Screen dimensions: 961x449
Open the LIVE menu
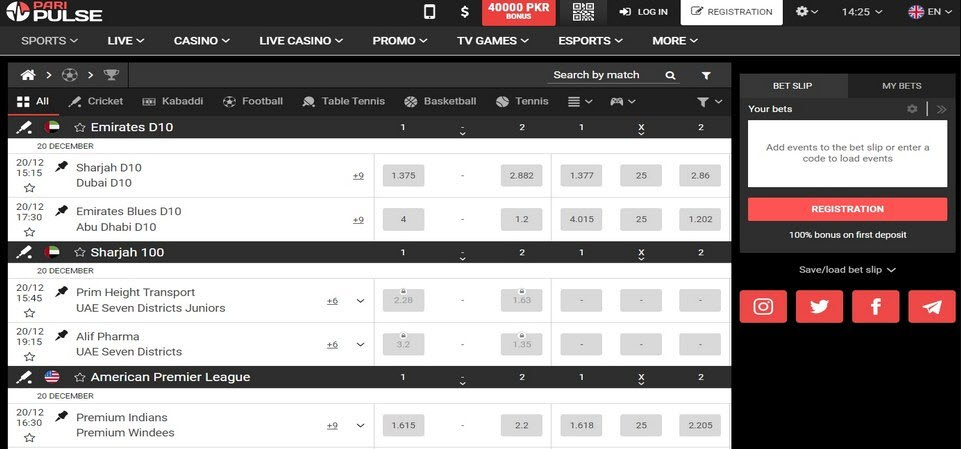126,40
